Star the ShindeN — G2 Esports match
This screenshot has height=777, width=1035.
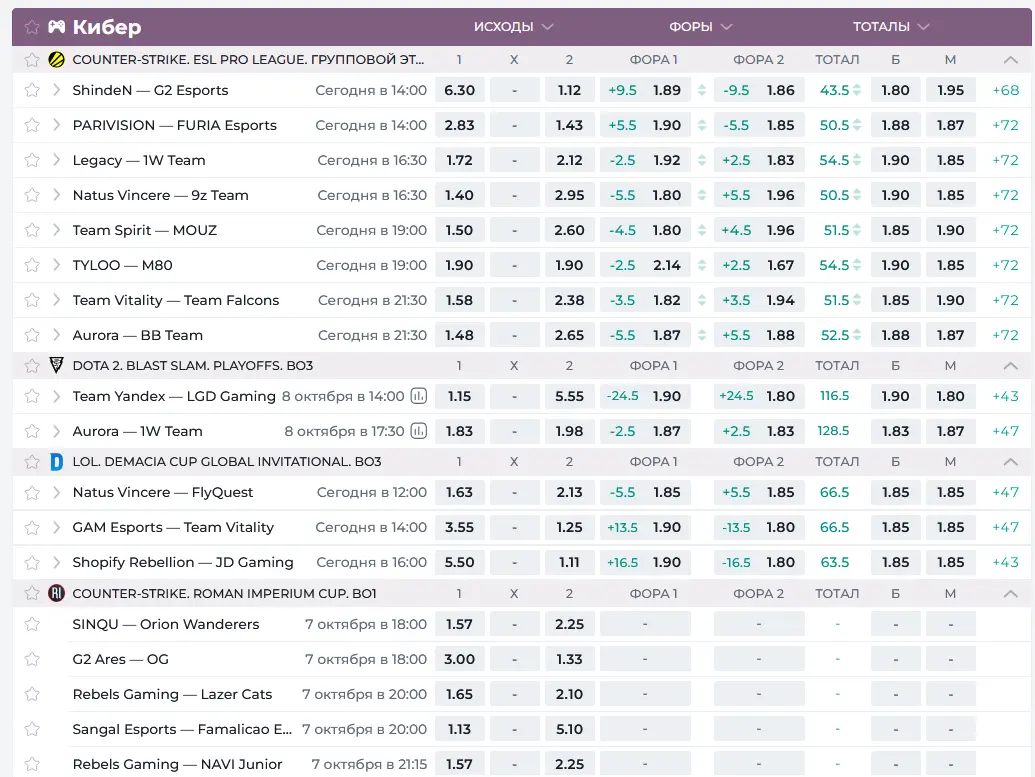coord(32,90)
